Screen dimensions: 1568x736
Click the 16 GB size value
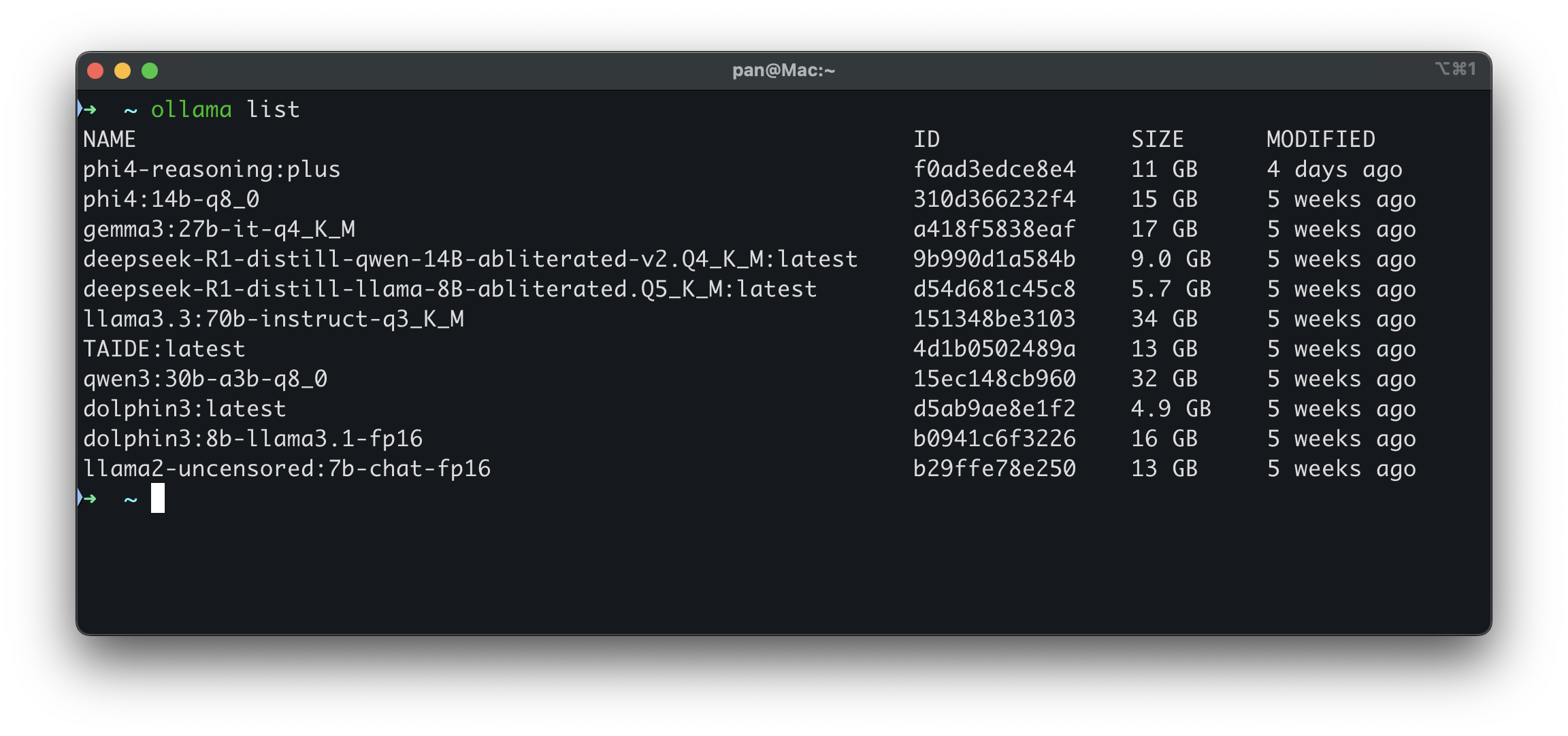point(1164,439)
